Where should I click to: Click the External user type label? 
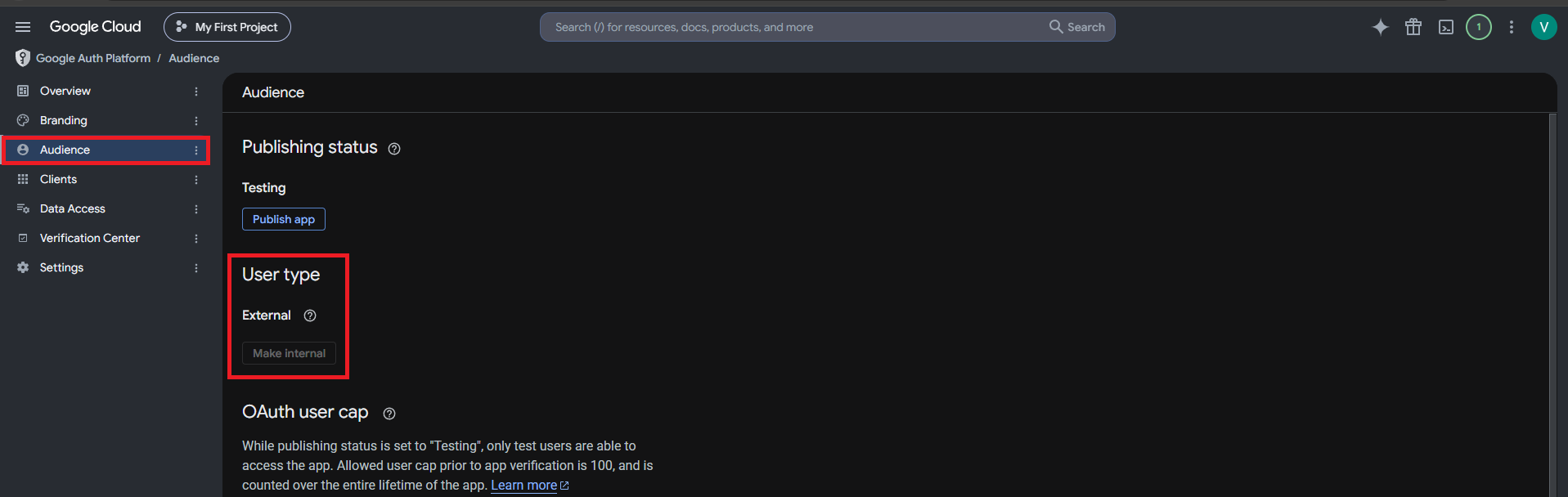267,315
